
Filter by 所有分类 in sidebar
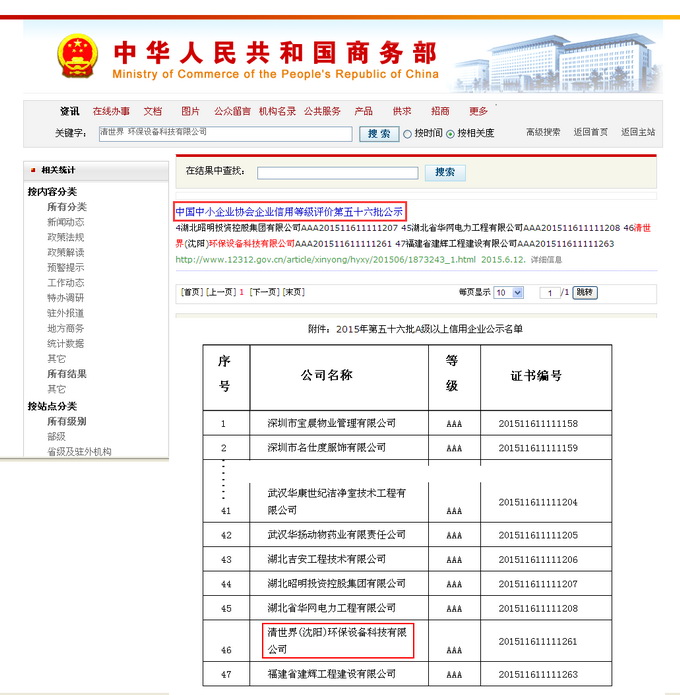(x=67, y=207)
